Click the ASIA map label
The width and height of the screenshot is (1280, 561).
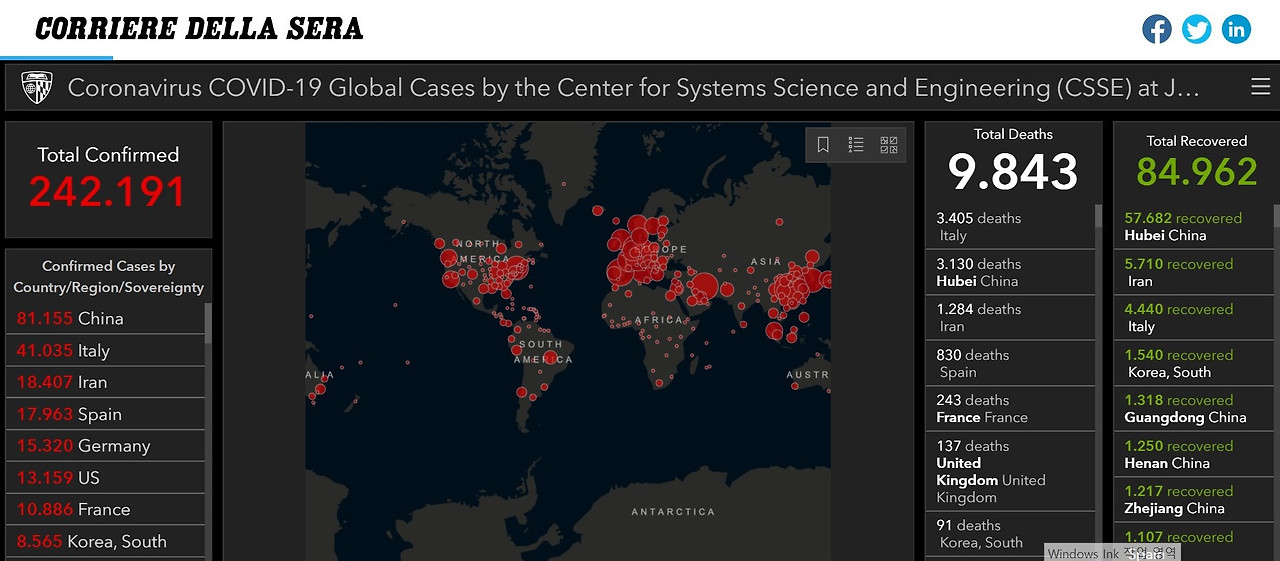766,262
